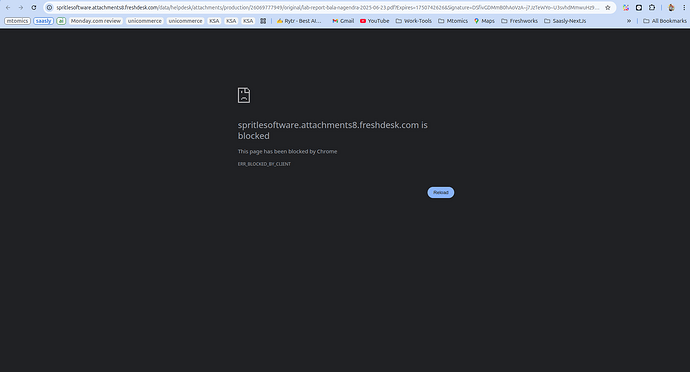The height and width of the screenshot is (372, 690).
Task: Open the saasly tab group chip
Action: [x=43, y=21]
